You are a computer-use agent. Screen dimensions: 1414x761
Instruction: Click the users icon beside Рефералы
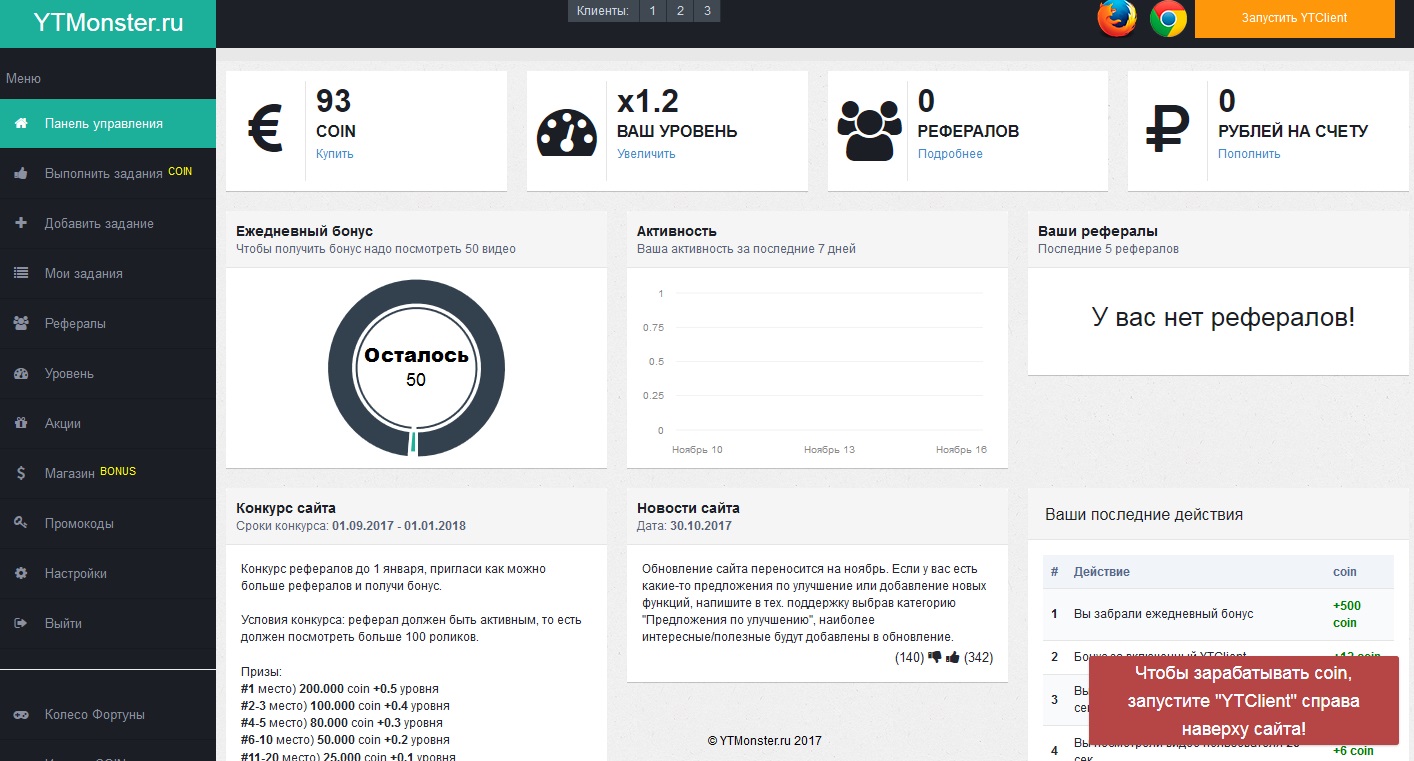21,323
